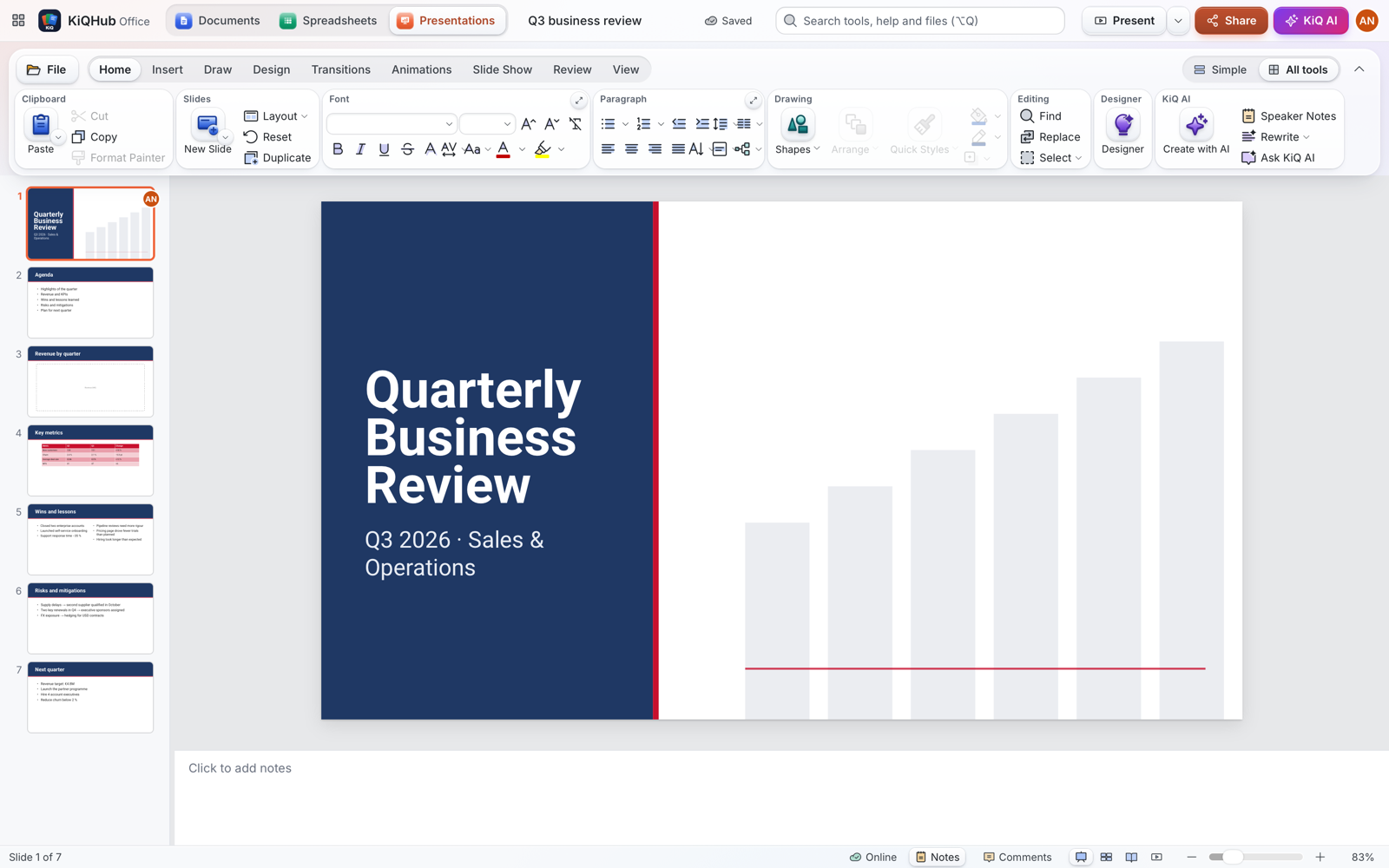Toggle Underline formatting

pyautogui.click(x=384, y=149)
